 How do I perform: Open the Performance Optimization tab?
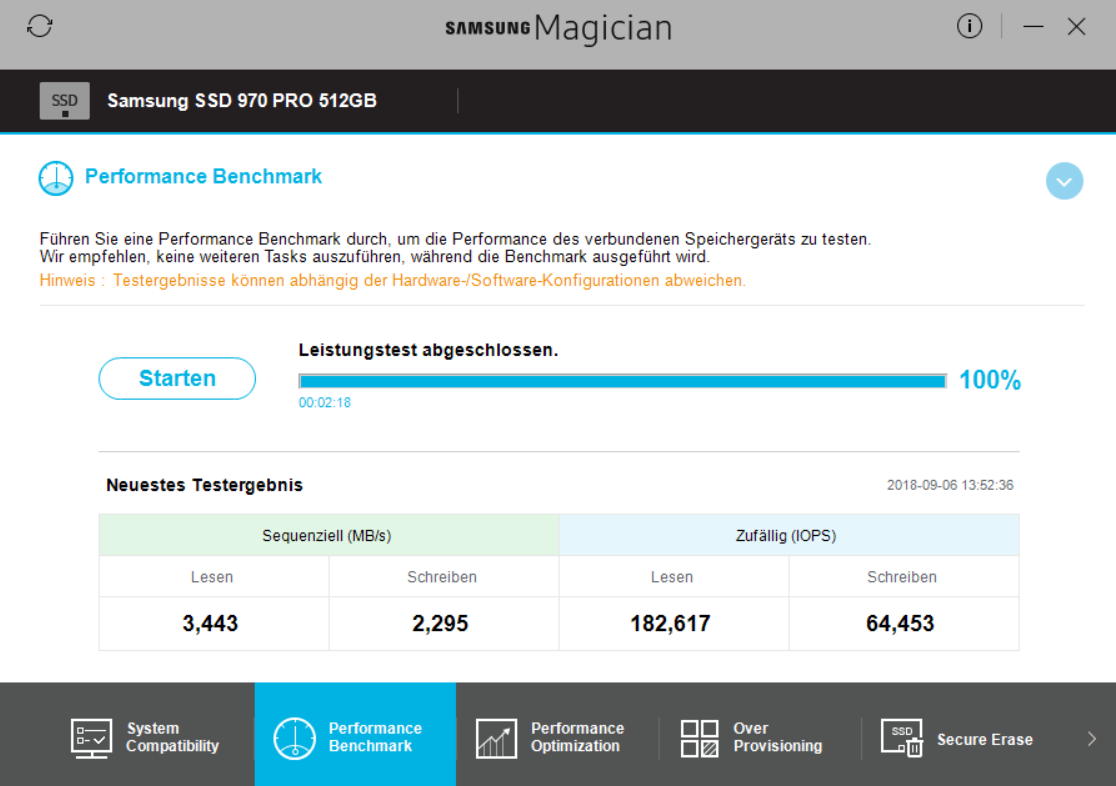(557, 737)
